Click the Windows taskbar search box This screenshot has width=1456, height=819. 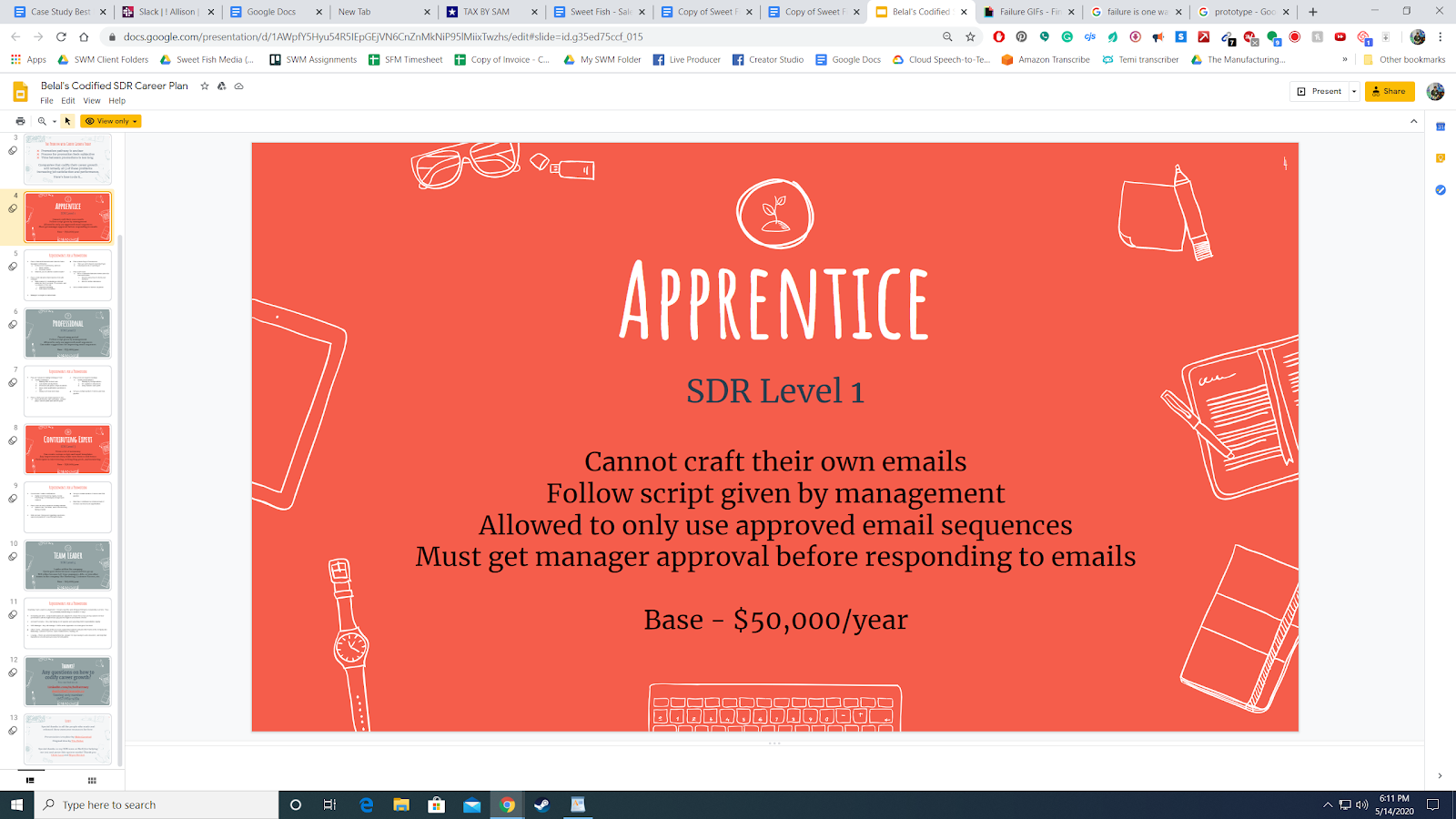click(157, 804)
